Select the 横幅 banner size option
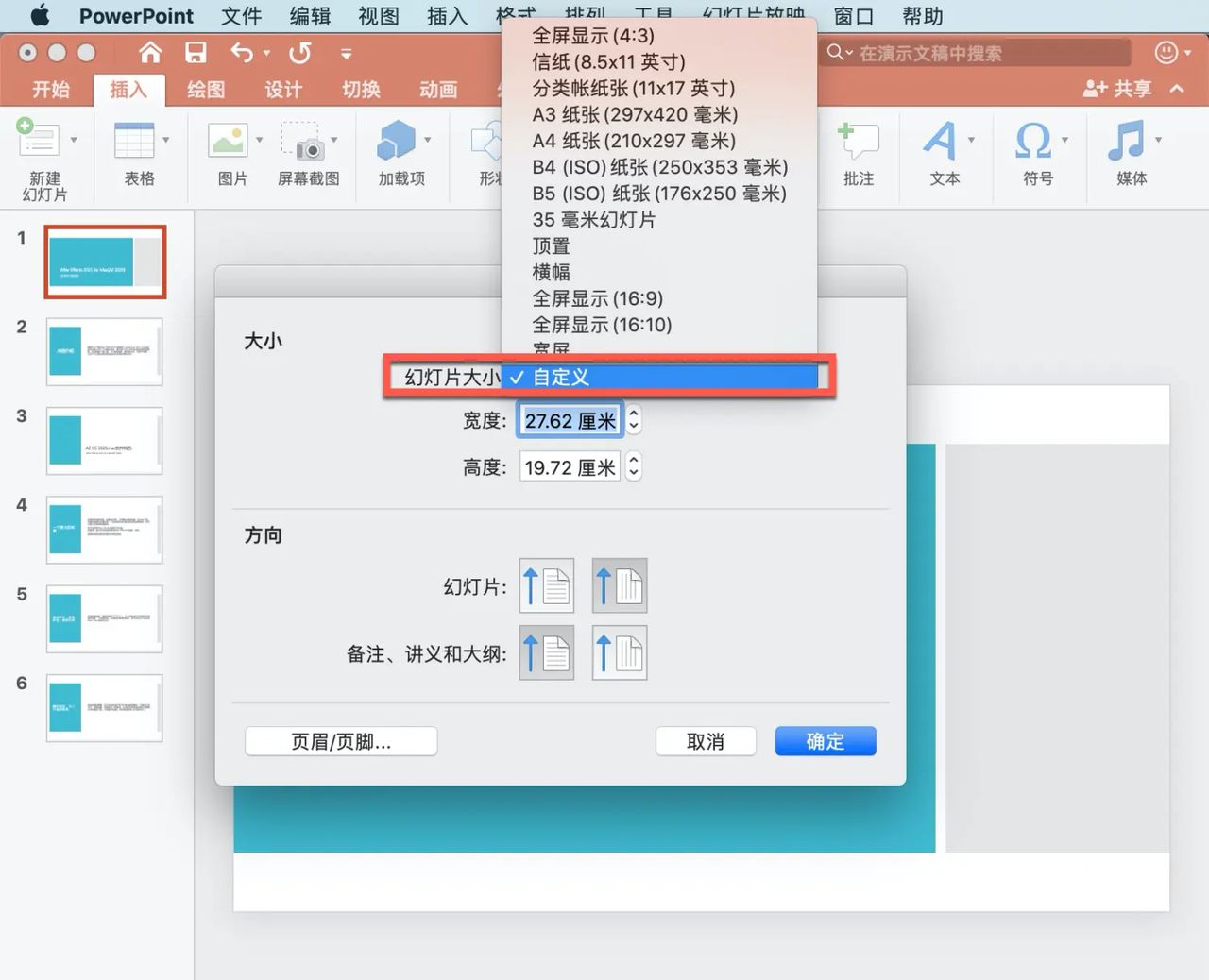Image resolution: width=1209 pixels, height=980 pixels. 659,273
